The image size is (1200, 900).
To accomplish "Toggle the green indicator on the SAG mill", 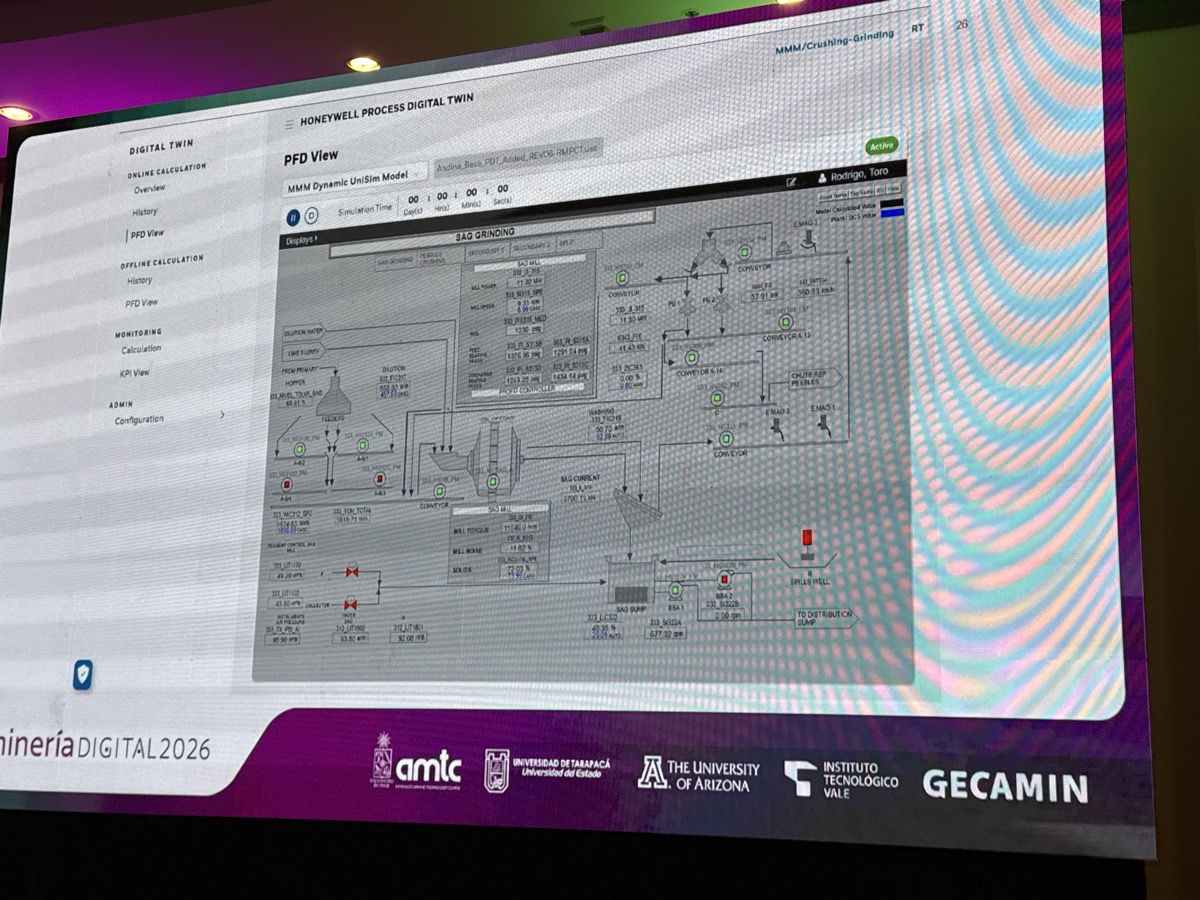I will point(493,481).
